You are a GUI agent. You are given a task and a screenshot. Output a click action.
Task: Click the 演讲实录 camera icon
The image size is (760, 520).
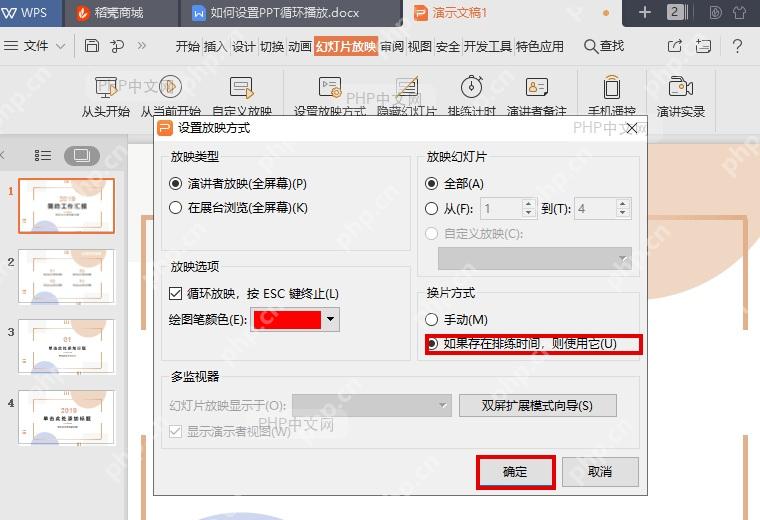pyautogui.click(x=681, y=87)
